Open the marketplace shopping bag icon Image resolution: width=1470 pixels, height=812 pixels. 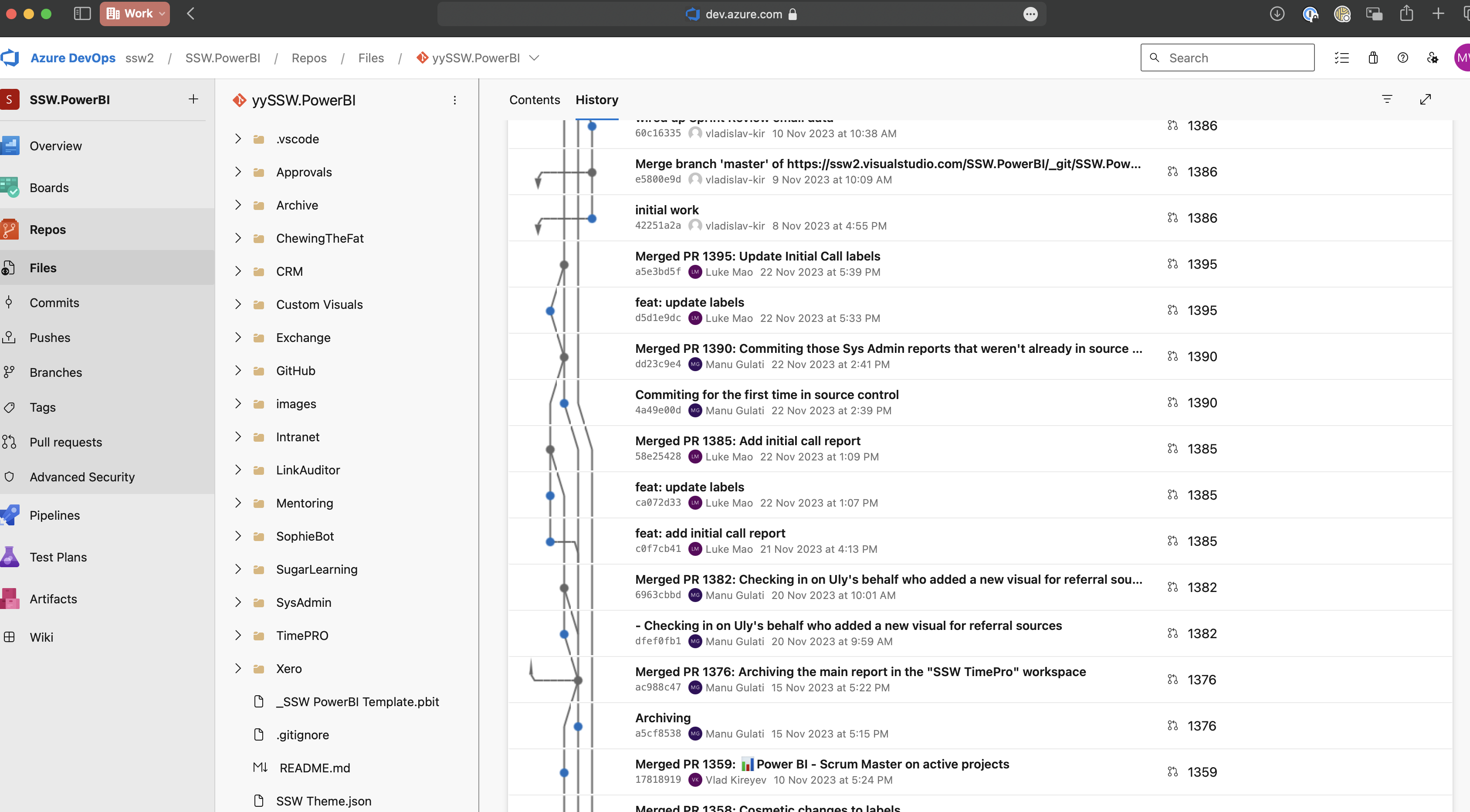click(1373, 58)
